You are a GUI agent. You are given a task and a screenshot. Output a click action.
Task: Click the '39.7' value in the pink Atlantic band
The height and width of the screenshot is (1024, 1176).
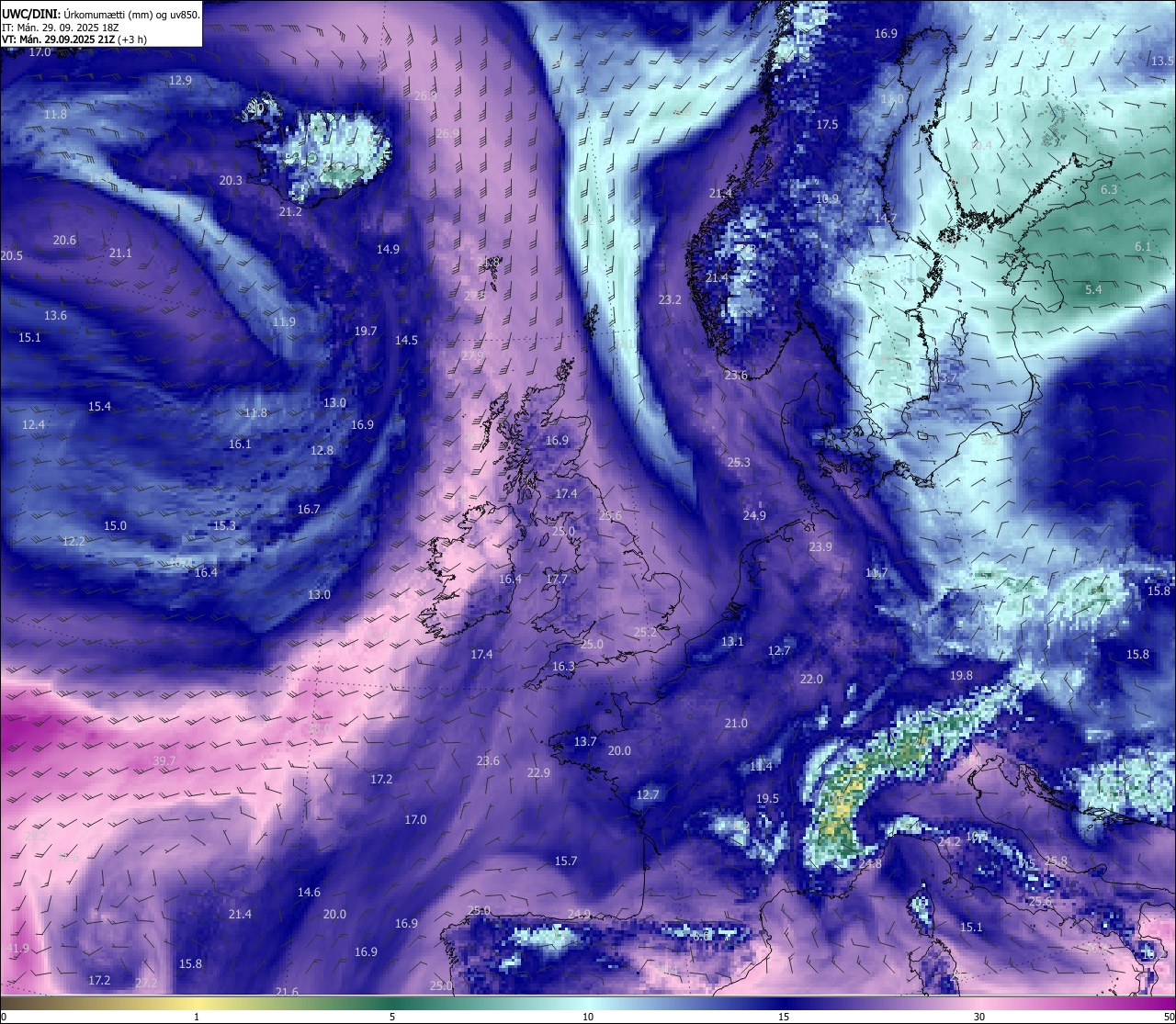click(x=164, y=761)
